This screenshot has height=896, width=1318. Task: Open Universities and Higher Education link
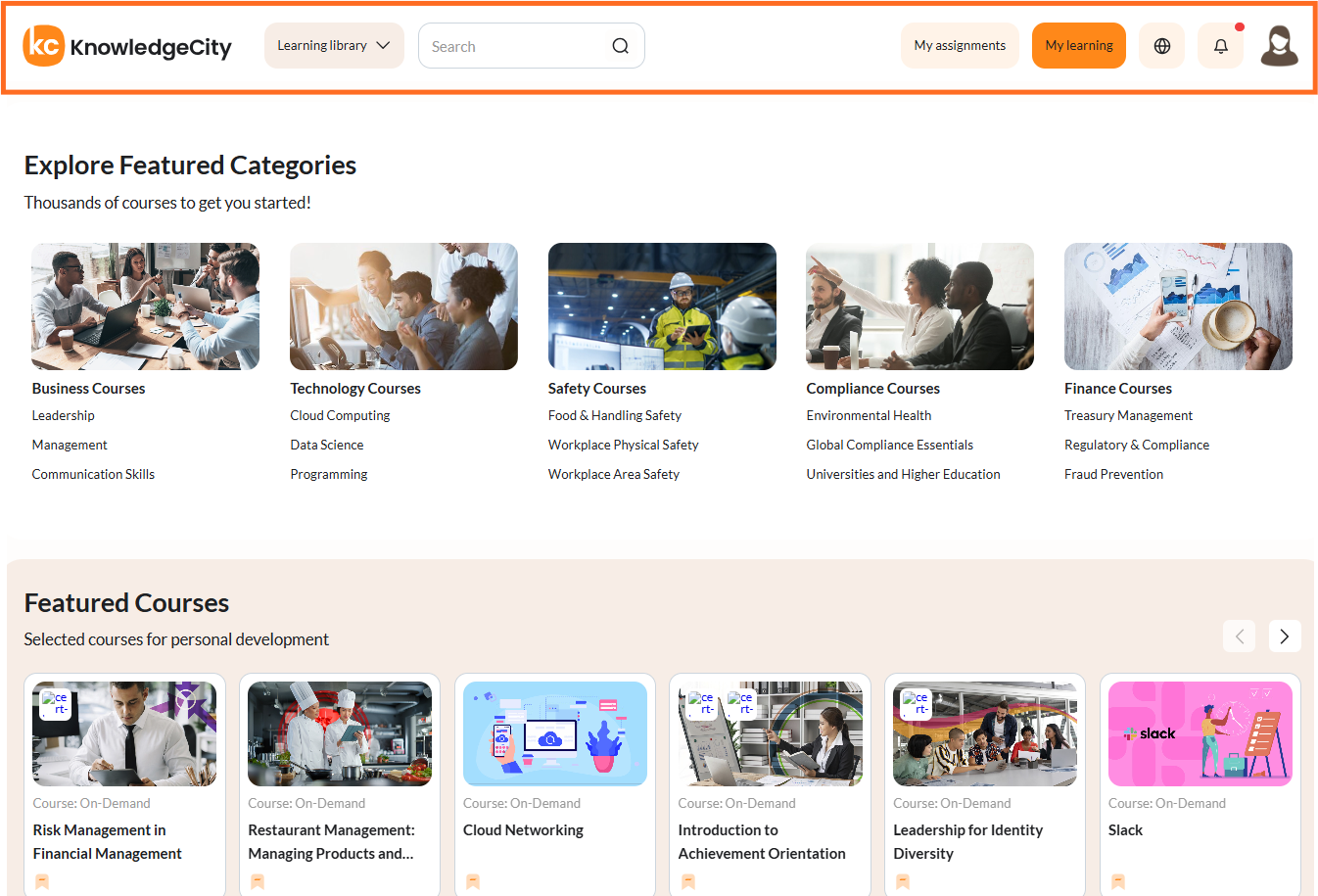[x=904, y=474]
